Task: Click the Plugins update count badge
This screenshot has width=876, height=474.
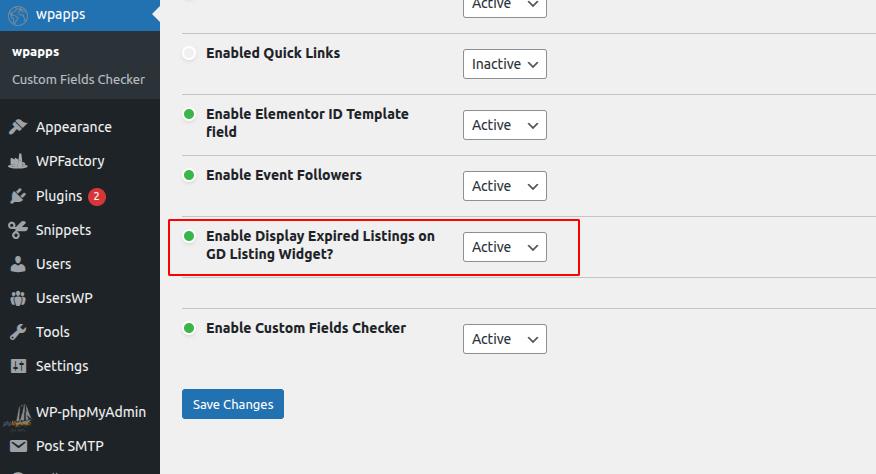Action: tap(97, 196)
